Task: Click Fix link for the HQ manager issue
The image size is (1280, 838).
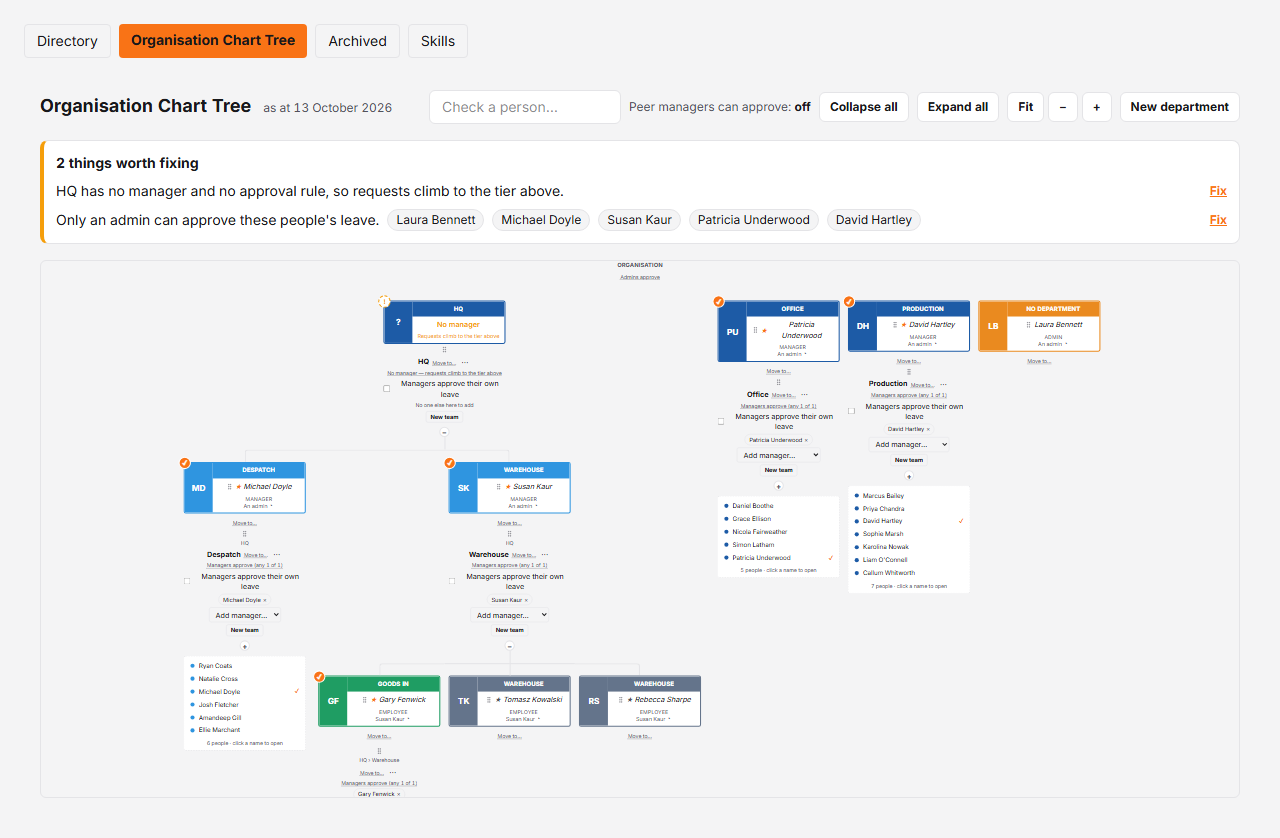Action: (1218, 191)
